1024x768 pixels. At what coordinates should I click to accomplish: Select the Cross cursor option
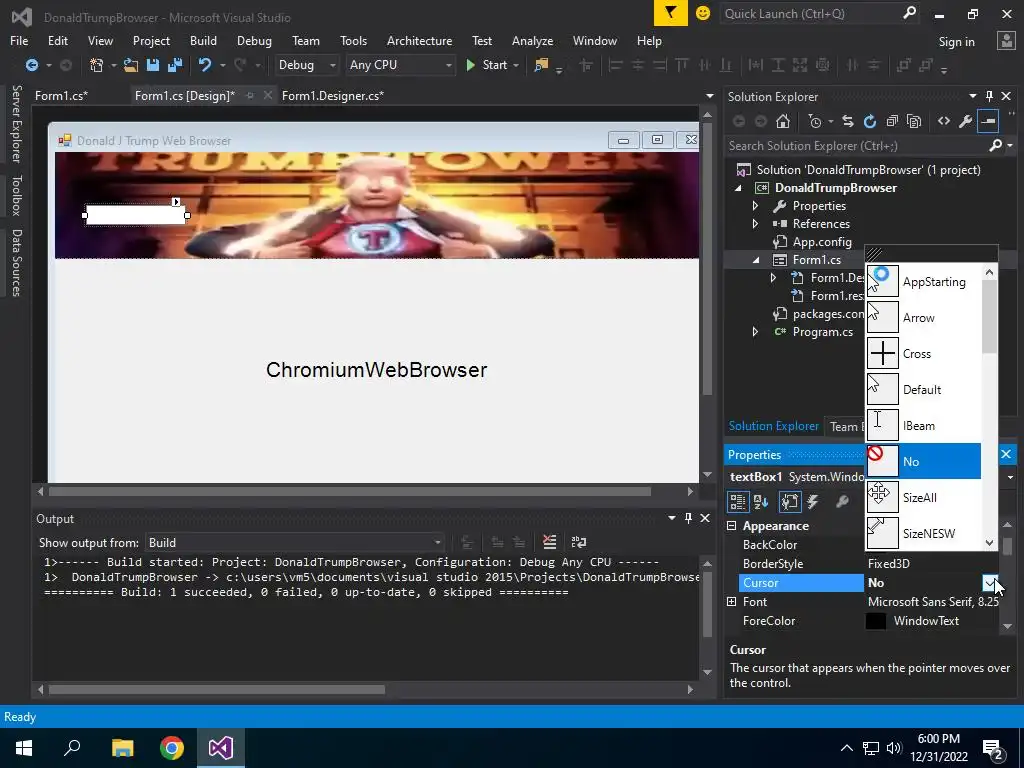tap(923, 353)
